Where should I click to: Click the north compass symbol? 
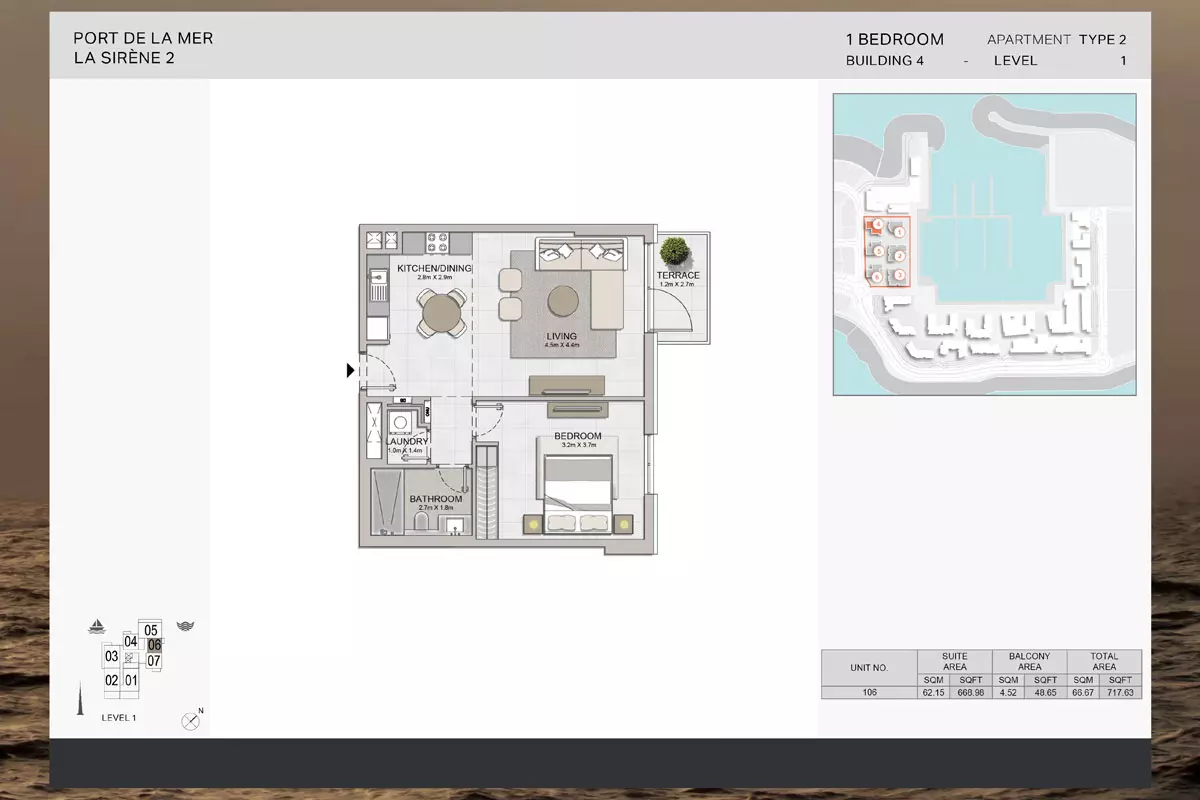pyautogui.click(x=191, y=720)
